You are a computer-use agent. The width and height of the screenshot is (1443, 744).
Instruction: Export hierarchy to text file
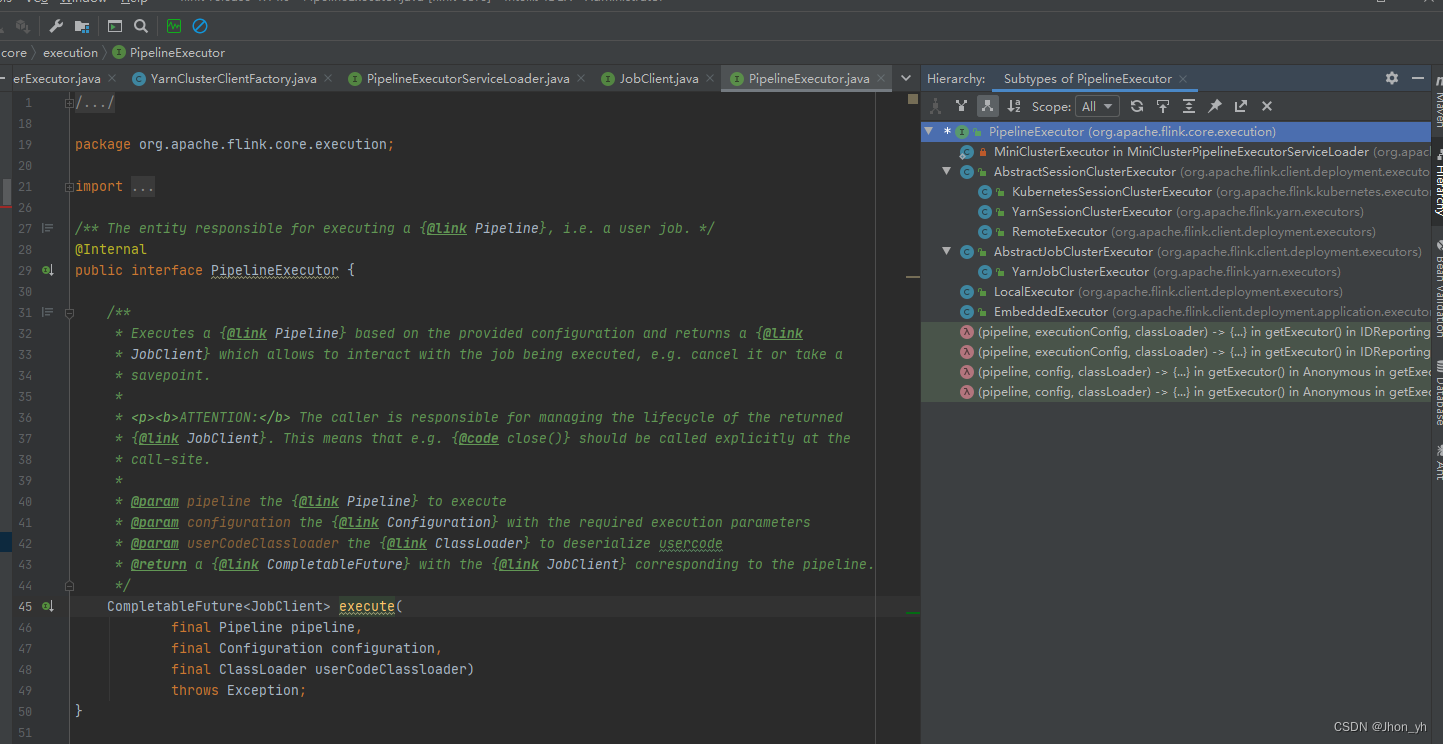pyautogui.click(x=1241, y=106)
